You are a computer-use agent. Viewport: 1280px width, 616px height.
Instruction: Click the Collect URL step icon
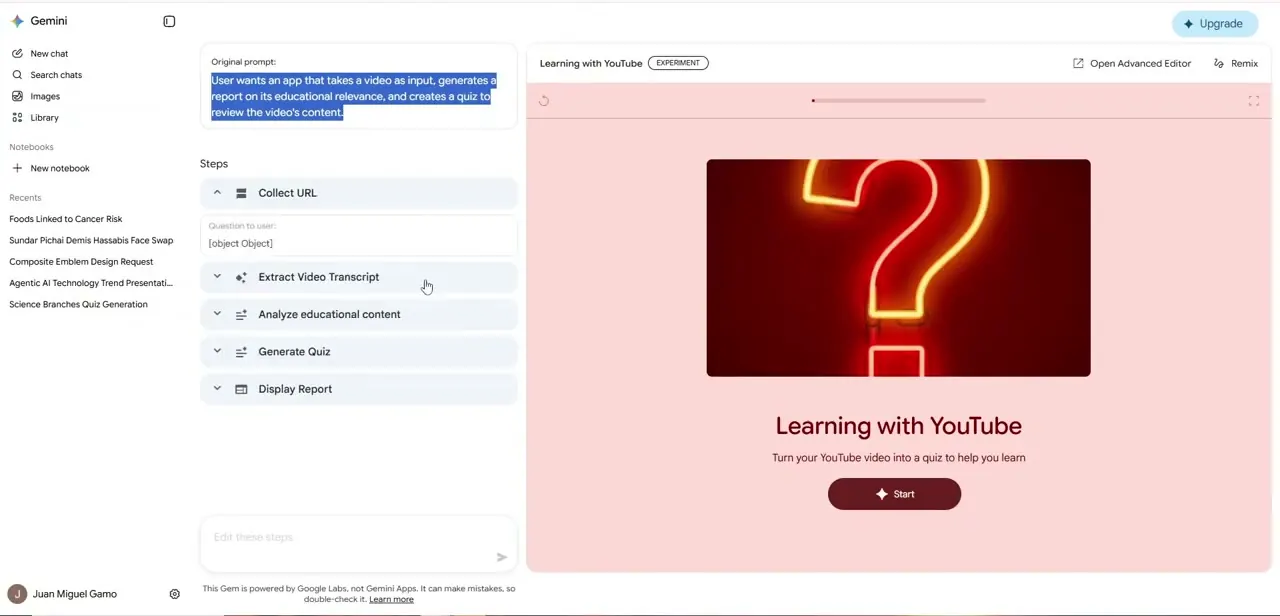coord(241,193)
